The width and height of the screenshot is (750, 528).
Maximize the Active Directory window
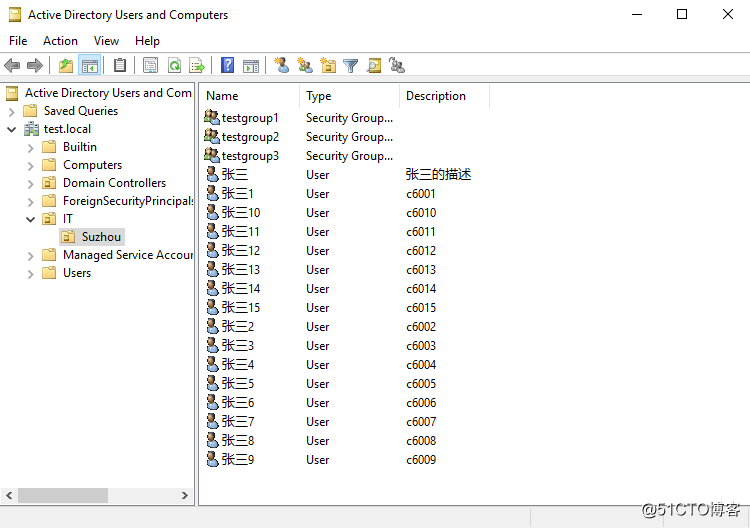click(682, 14)
